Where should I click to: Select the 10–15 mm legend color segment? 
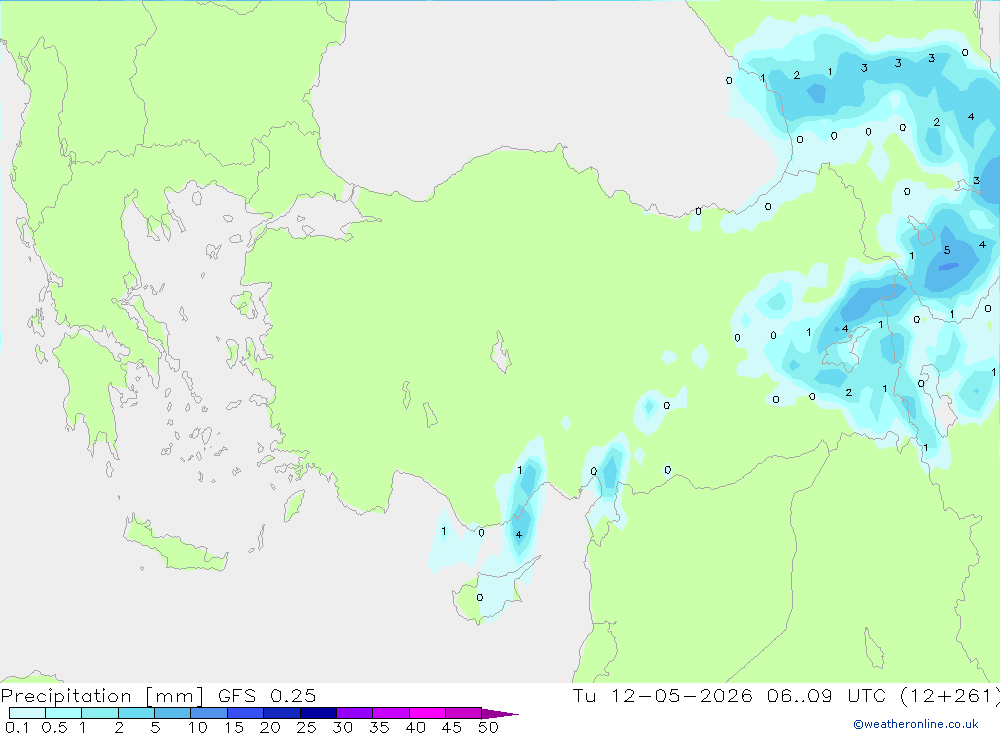click(209, 713)
